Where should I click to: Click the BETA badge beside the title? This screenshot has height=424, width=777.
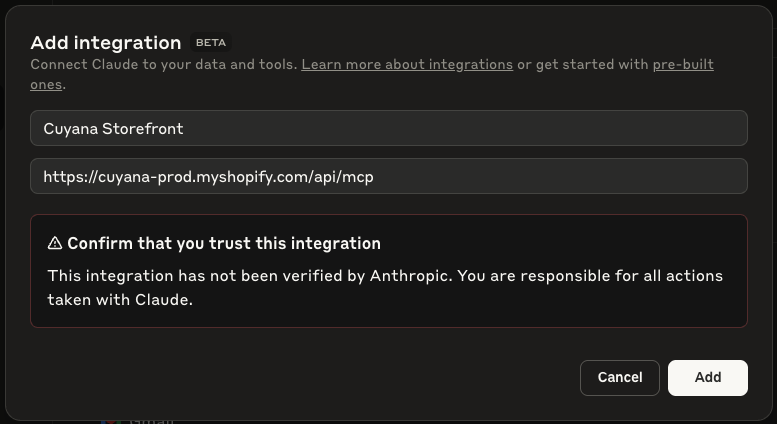point(211,43)
